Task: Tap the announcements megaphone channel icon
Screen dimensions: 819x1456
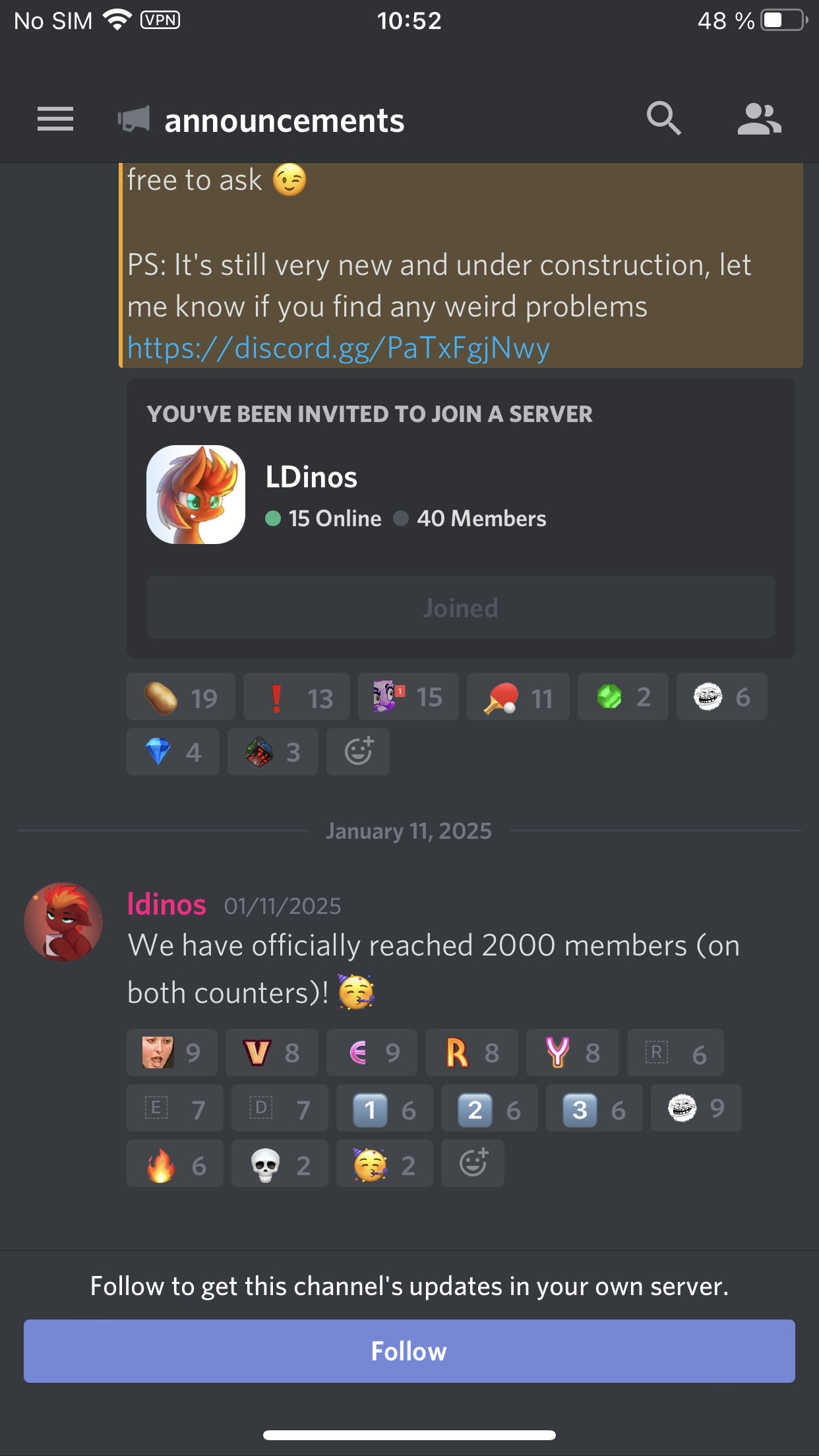Action: coord(134,120)
